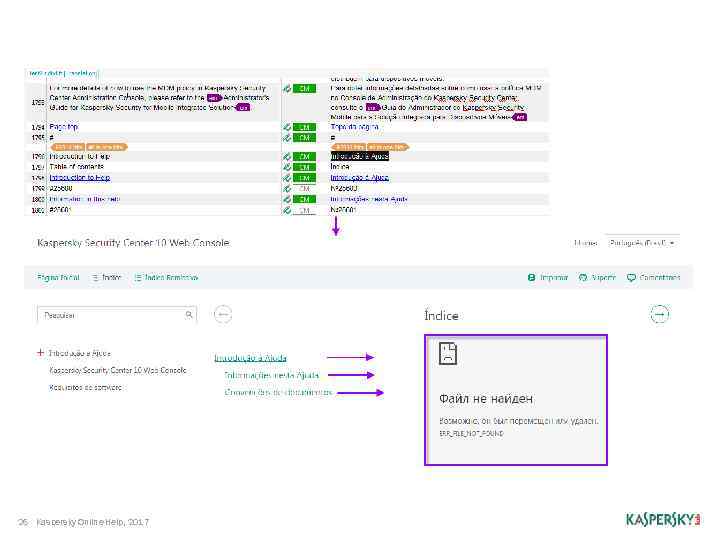Click edit icon in row 1799

[287, 188]
